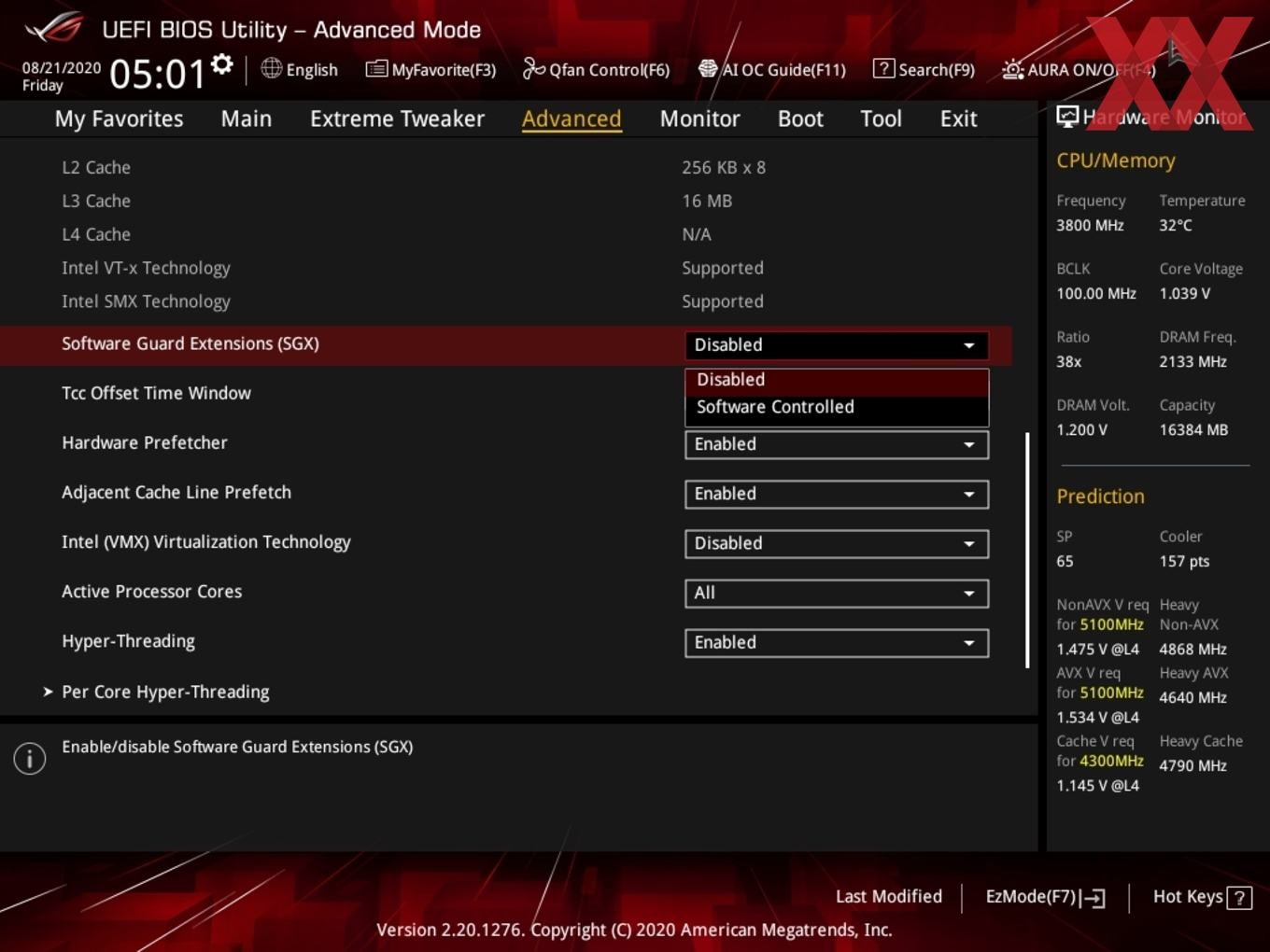Screen dimensions: 1270x952
Task: Click the 08/21/2020 date
Action: [x=62, y=68]
